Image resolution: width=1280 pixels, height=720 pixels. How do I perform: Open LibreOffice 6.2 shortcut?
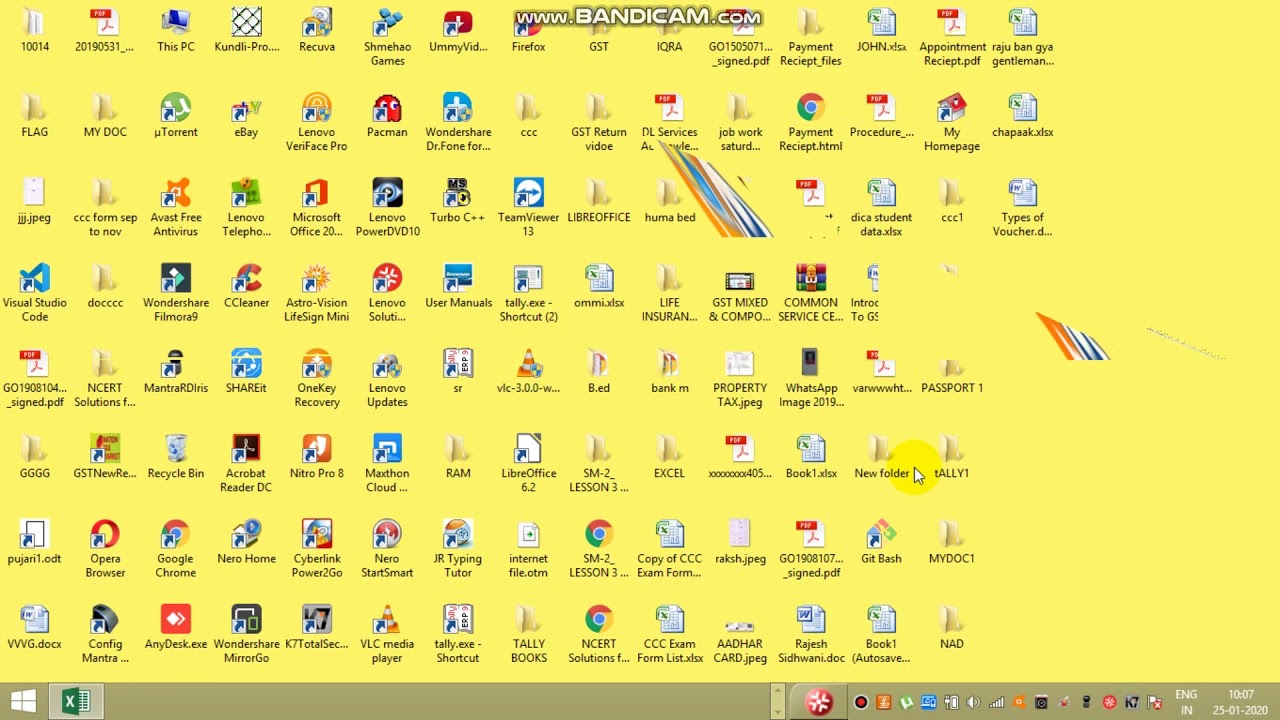(x=528, y=464)
